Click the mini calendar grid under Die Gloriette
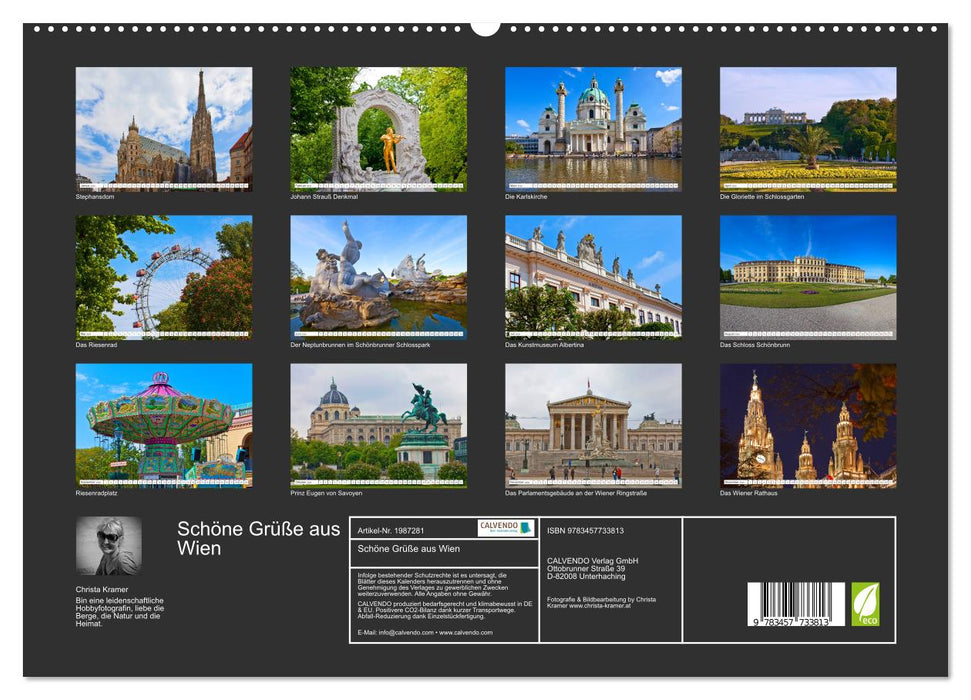The height and width of the screenshot is (700, 971). coord(810,186)
